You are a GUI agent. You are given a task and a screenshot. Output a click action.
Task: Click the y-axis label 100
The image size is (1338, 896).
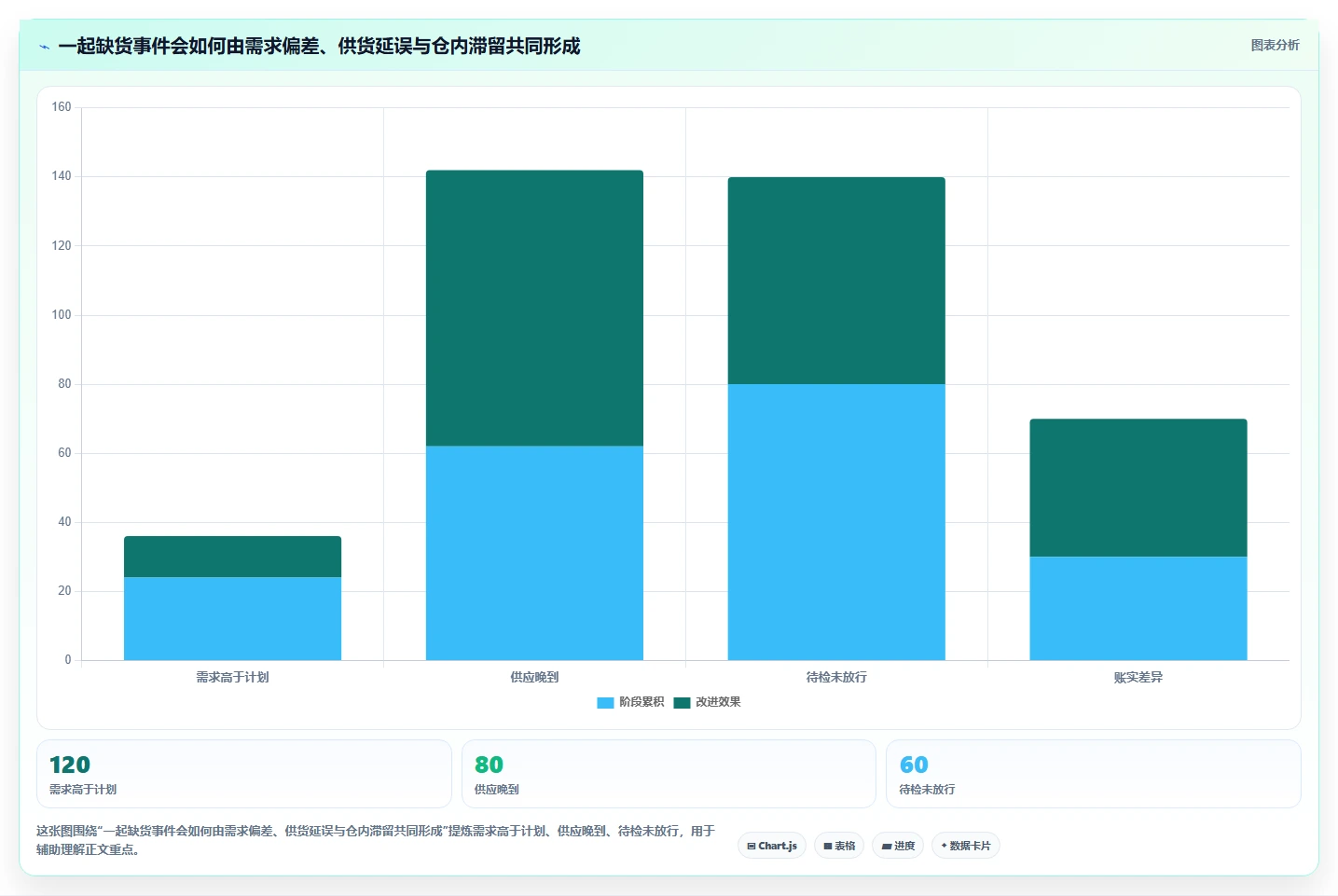point(62,314)
